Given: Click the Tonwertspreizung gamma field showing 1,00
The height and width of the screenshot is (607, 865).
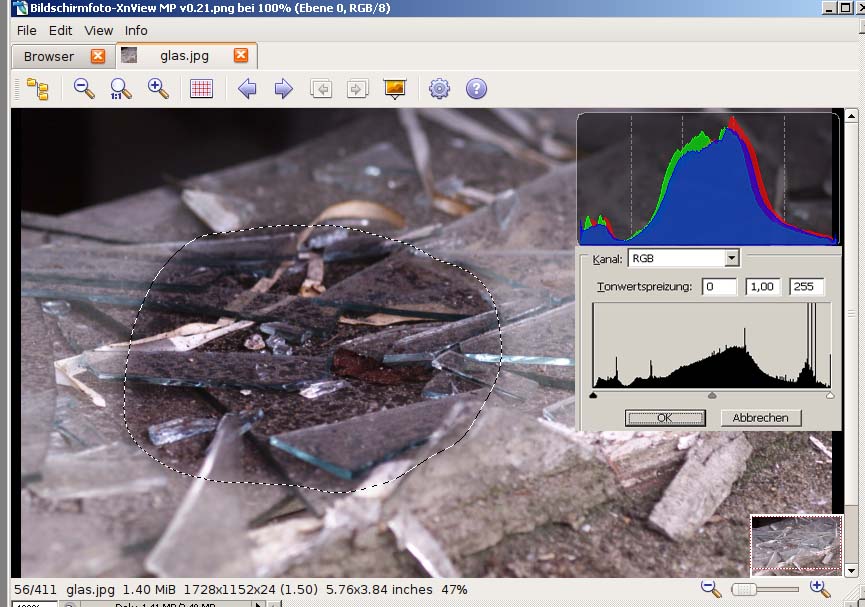Looking at the screenshot, I should (763, 286).
